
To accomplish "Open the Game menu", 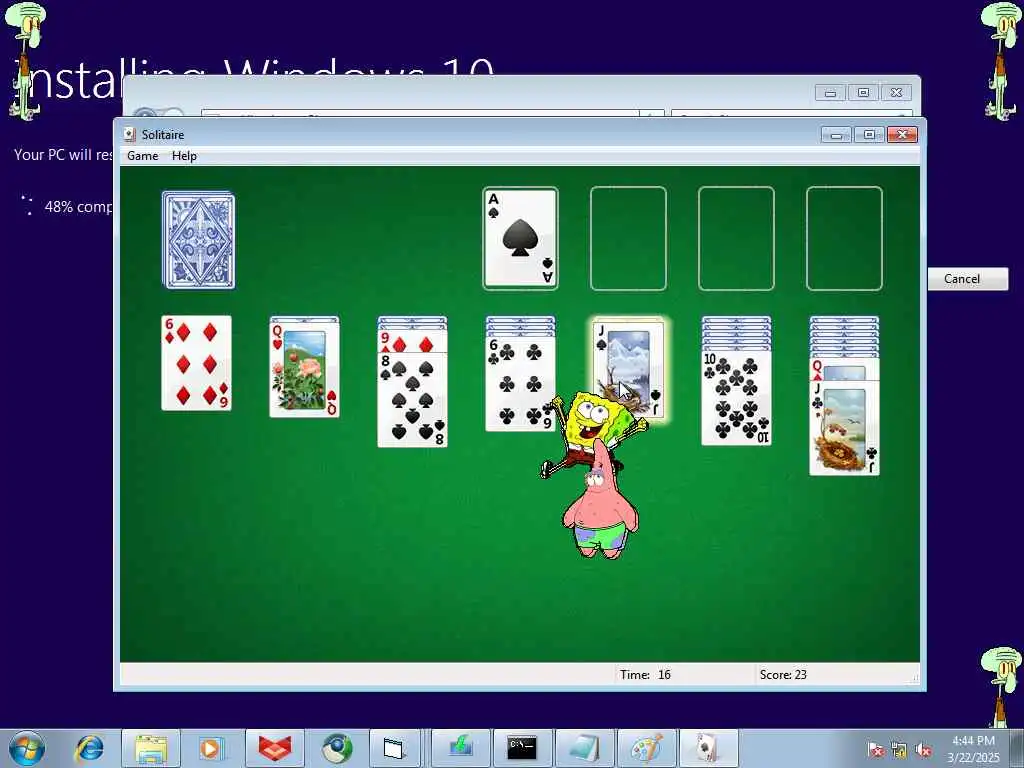I will [x=142, y=155].
